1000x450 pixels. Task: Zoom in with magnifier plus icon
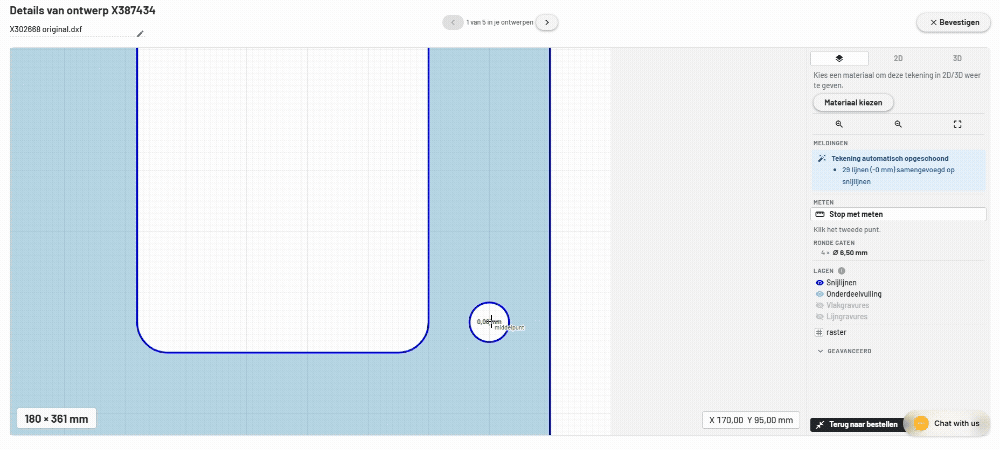839,124
